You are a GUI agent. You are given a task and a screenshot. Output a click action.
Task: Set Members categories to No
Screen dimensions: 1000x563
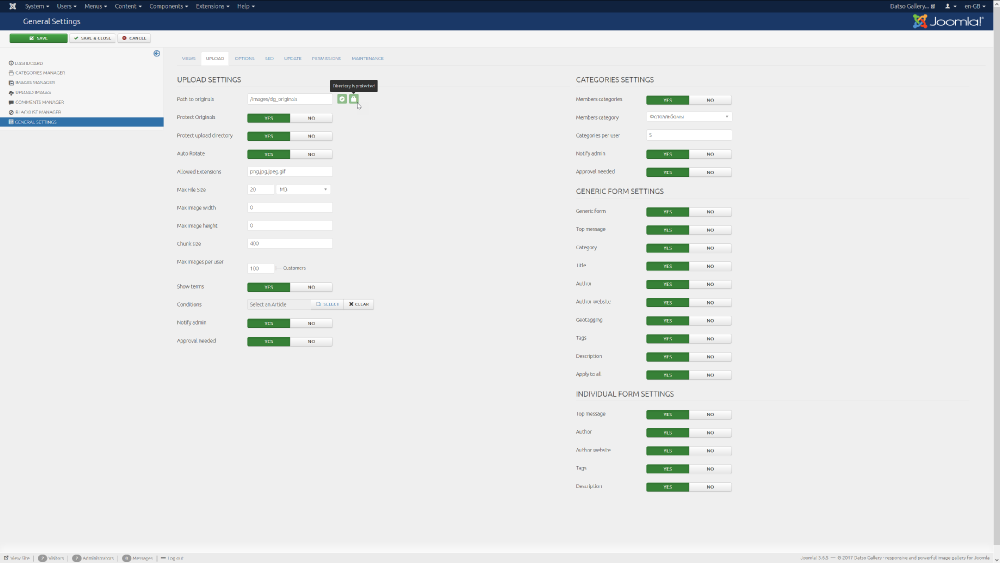tap(710, 100)
